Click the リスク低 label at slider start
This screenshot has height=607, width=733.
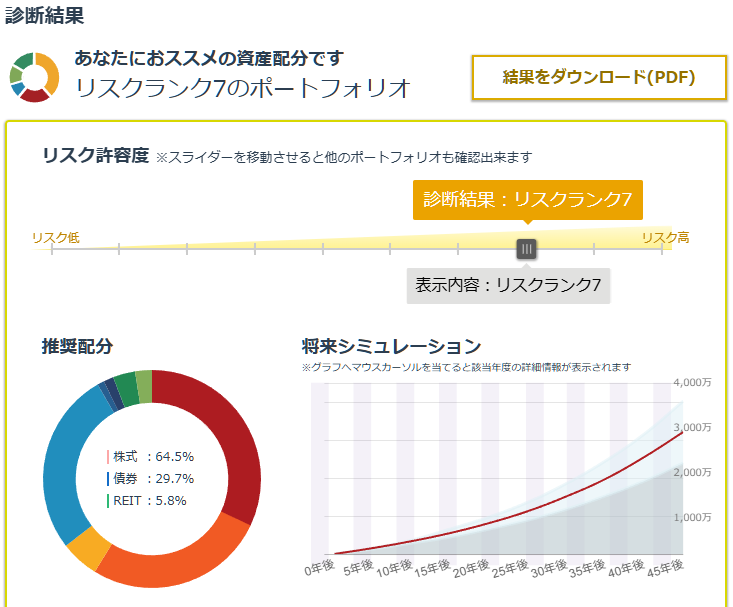(x=55, y=237)
